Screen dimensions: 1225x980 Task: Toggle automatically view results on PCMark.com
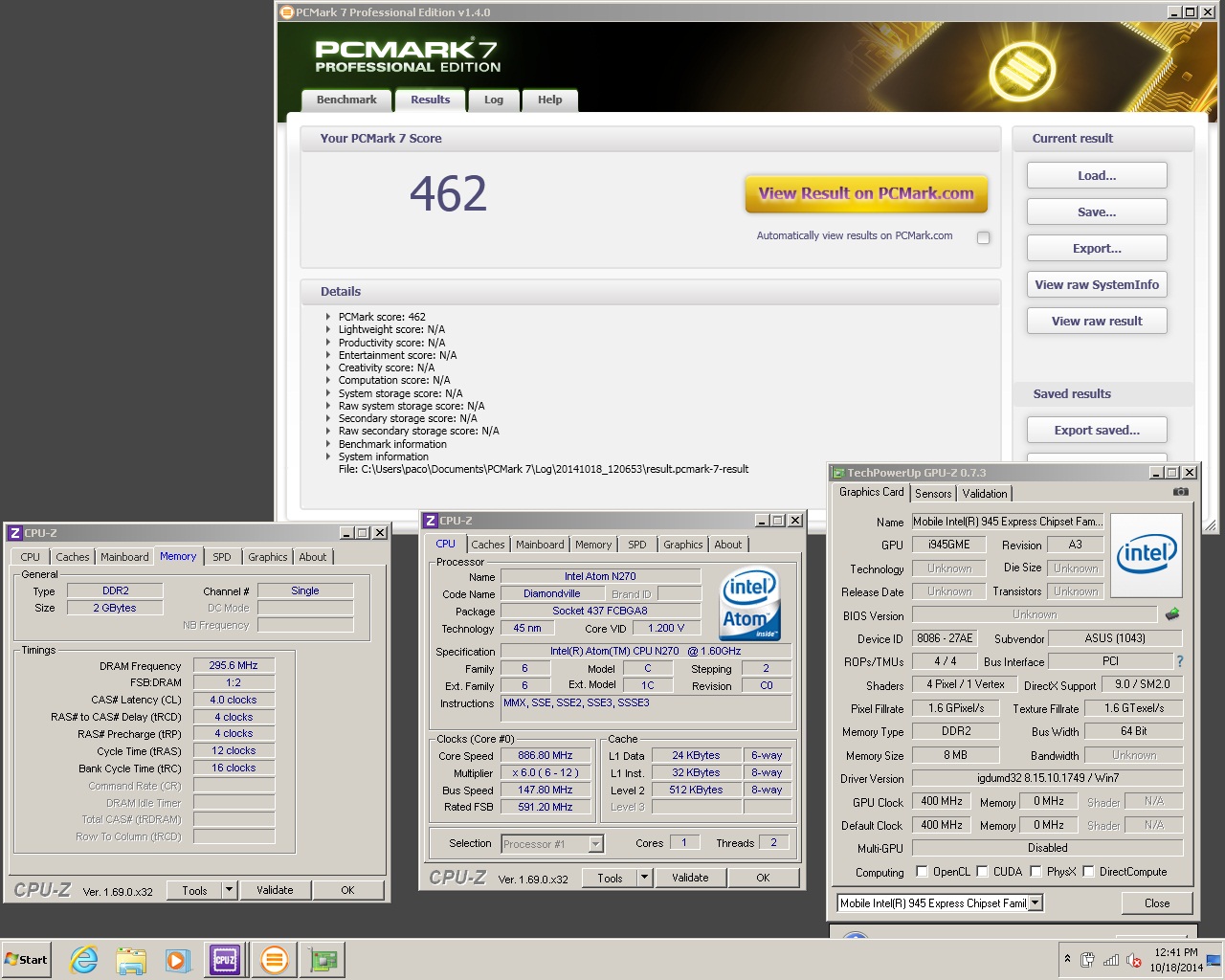point(983,237)
